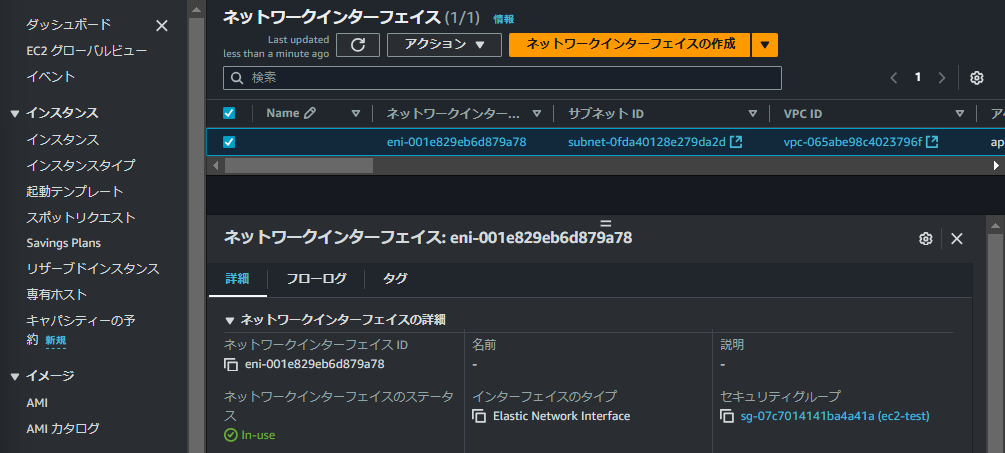Switch to the フローログ tab
Screen dimensions: 1005x453
pyautogui.click(x=317, y=279)
